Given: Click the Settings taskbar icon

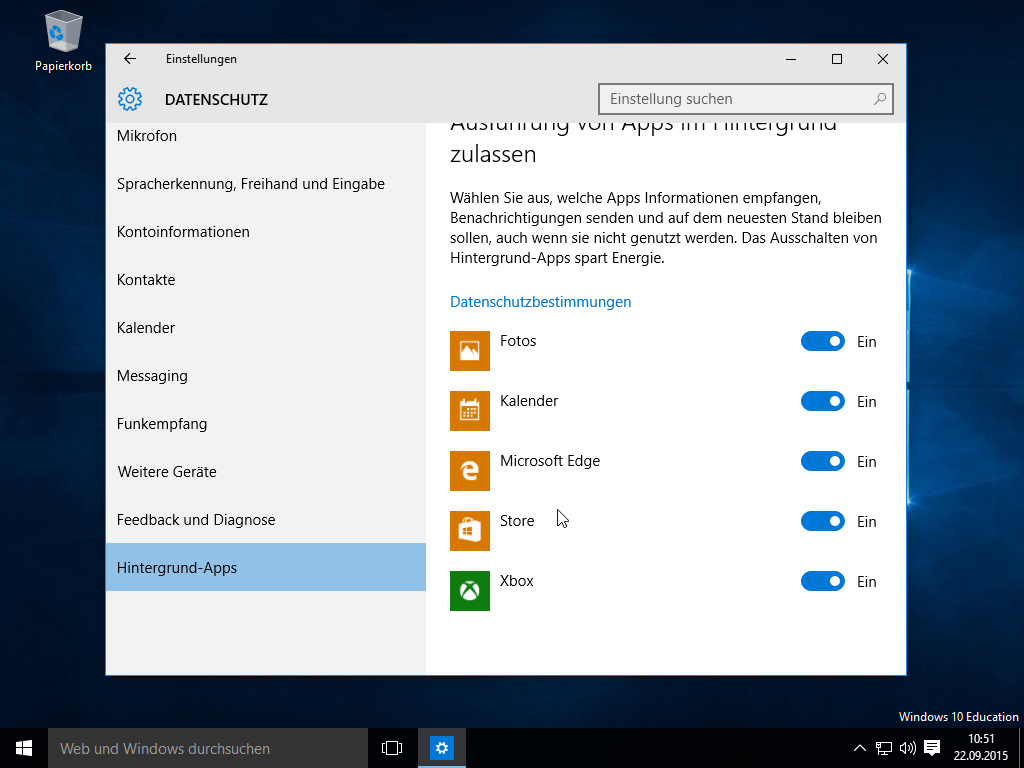Looking at the screenshot, I should [x=441, y=748].
